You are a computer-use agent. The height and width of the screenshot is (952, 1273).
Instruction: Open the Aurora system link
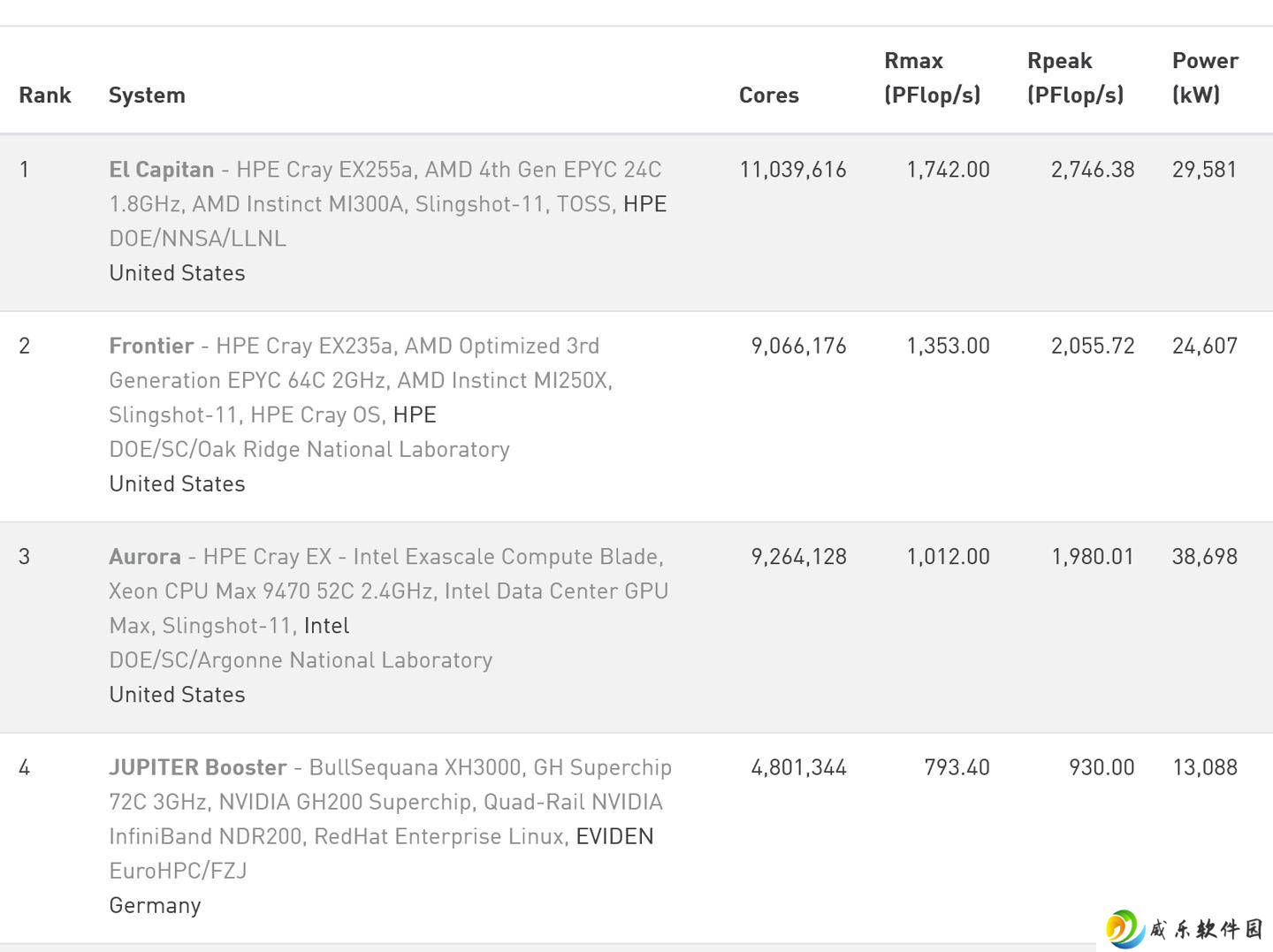[145, 556]
